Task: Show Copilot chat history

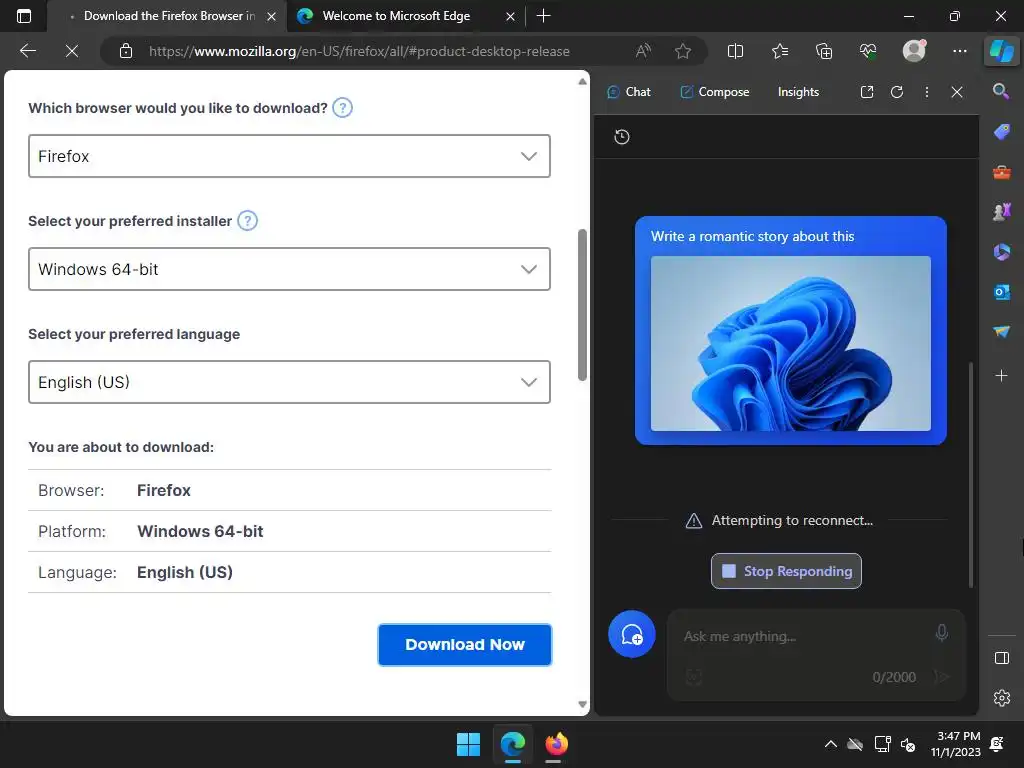Action: [622, 136]
